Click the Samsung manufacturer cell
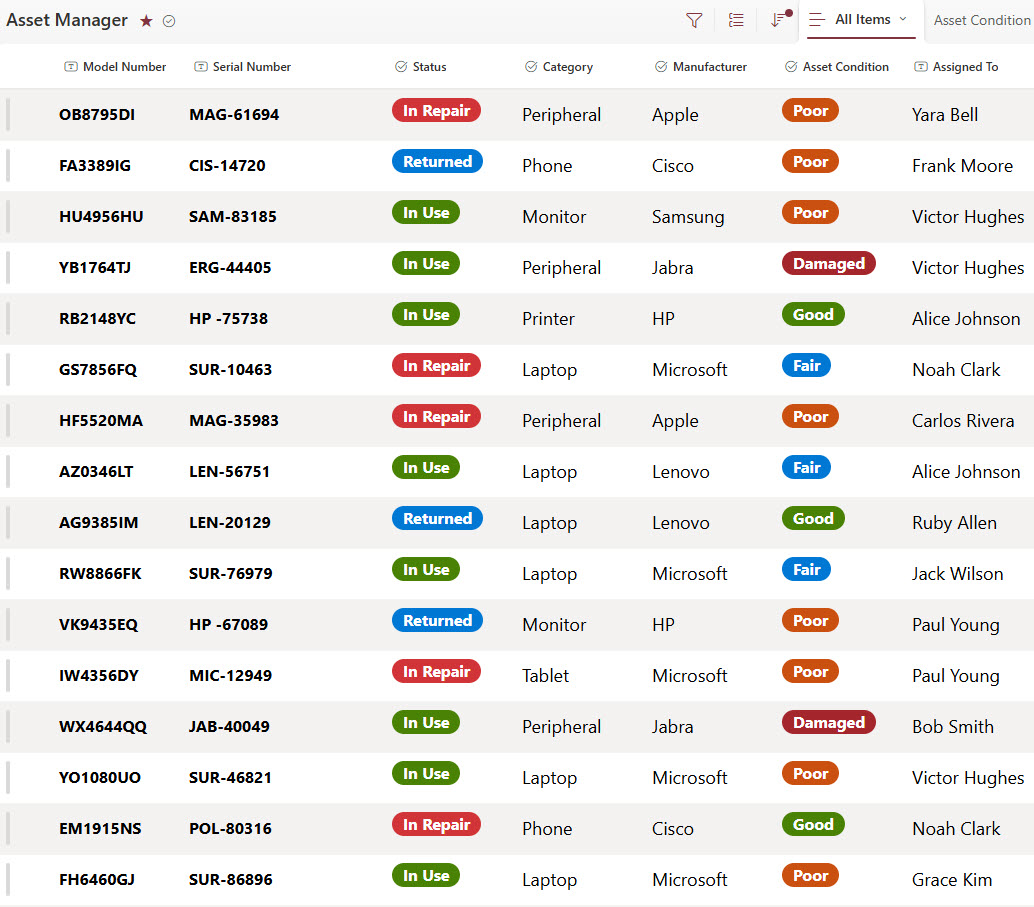This screenshot has width=1034, height=907. 688,217
